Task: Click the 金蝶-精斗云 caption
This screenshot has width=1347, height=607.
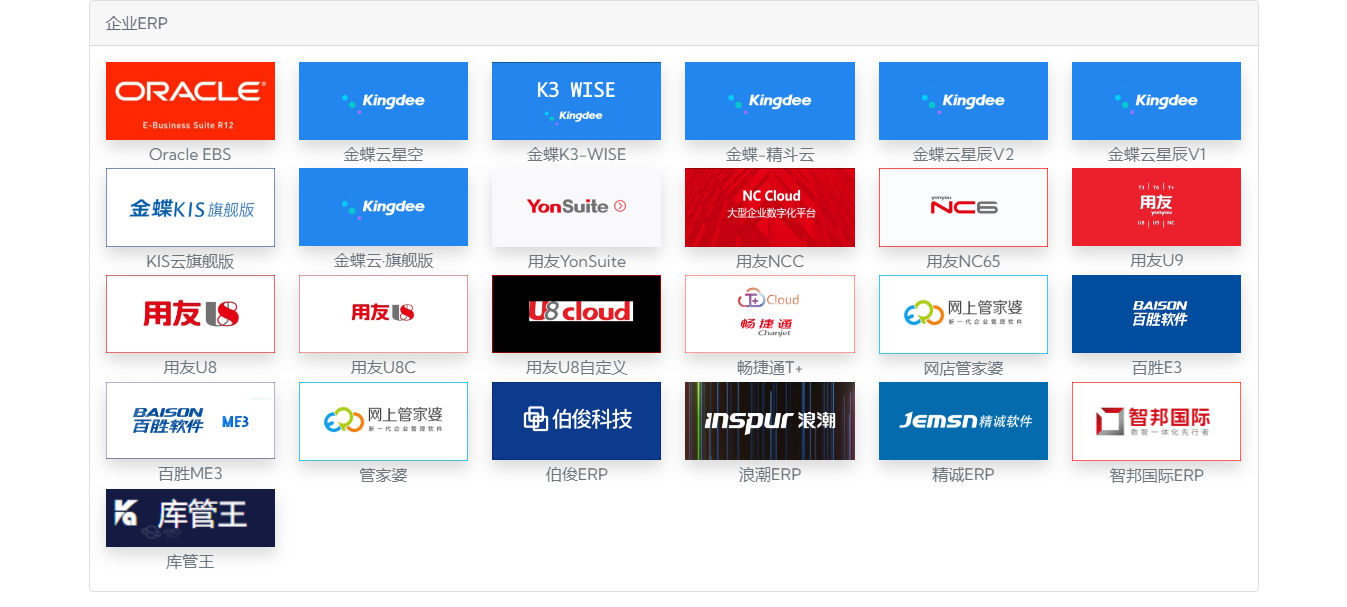Action: coord(770,155)
